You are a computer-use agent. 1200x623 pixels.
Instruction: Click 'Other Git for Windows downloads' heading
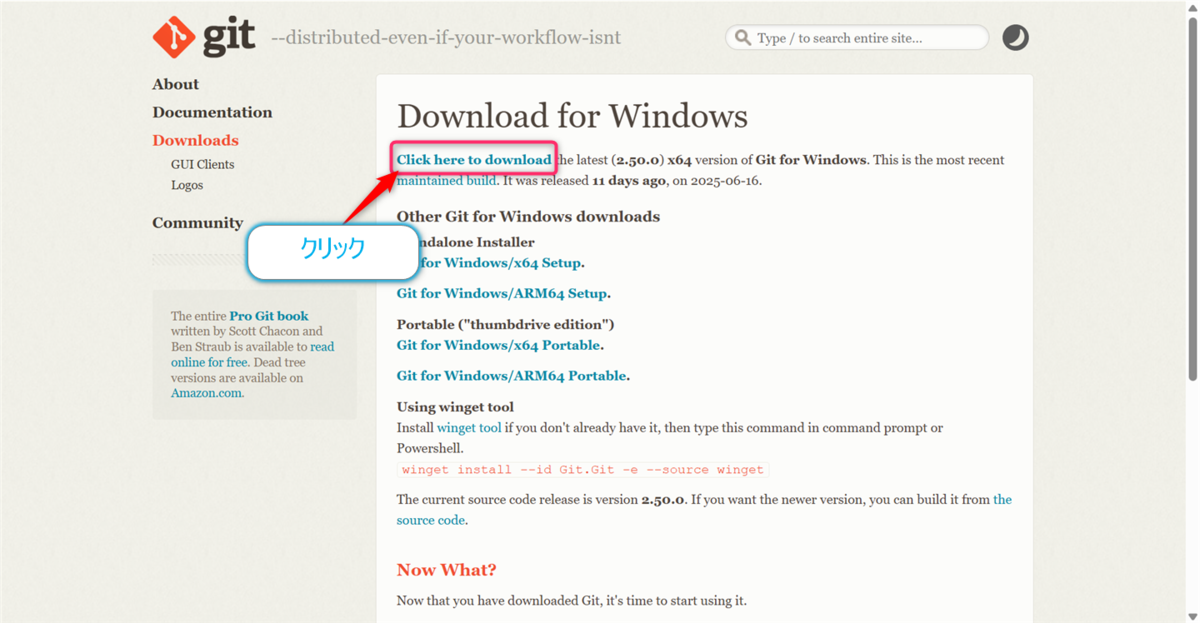(x=528, y=217)
